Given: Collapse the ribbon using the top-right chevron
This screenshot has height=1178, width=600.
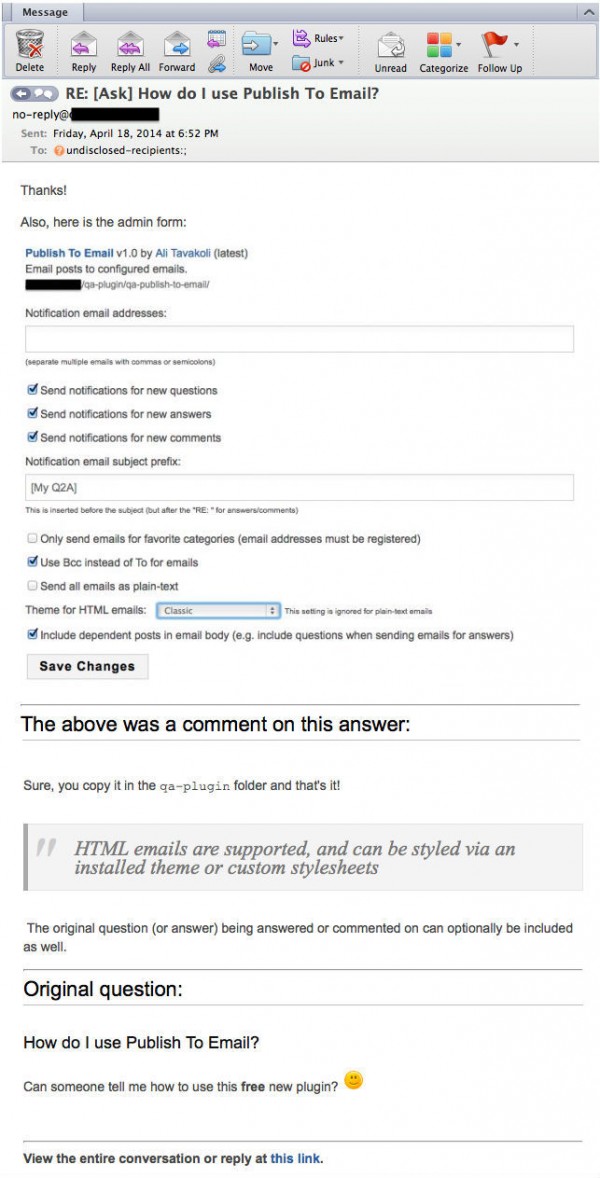Looking at the screenshot, I should (x=588, y=11).
